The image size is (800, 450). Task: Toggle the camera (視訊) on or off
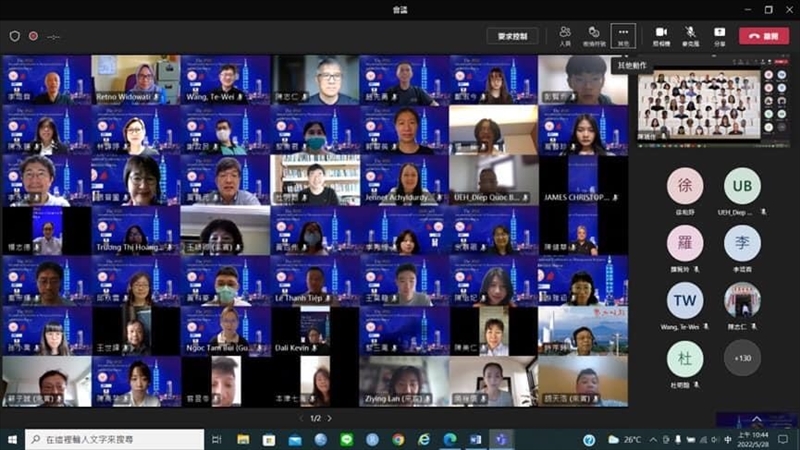pyautogui.click(x=661, y=36)
